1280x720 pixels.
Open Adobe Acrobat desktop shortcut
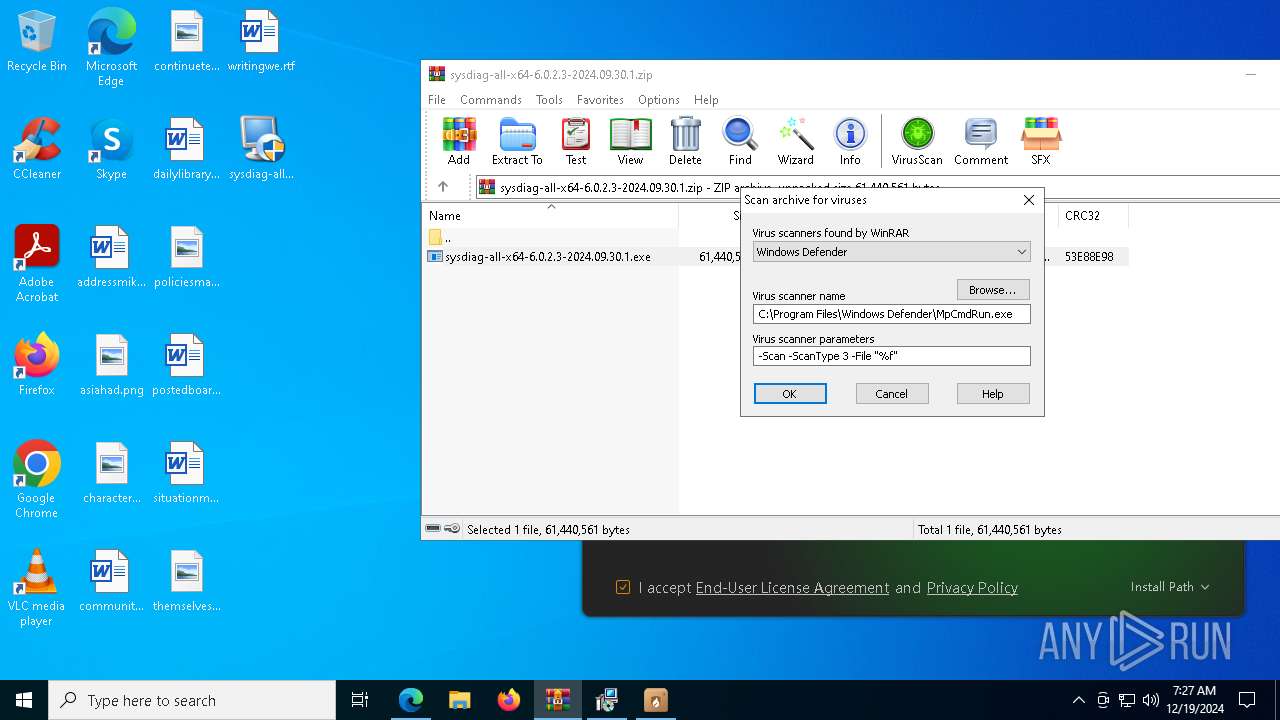tap(37, 264)
